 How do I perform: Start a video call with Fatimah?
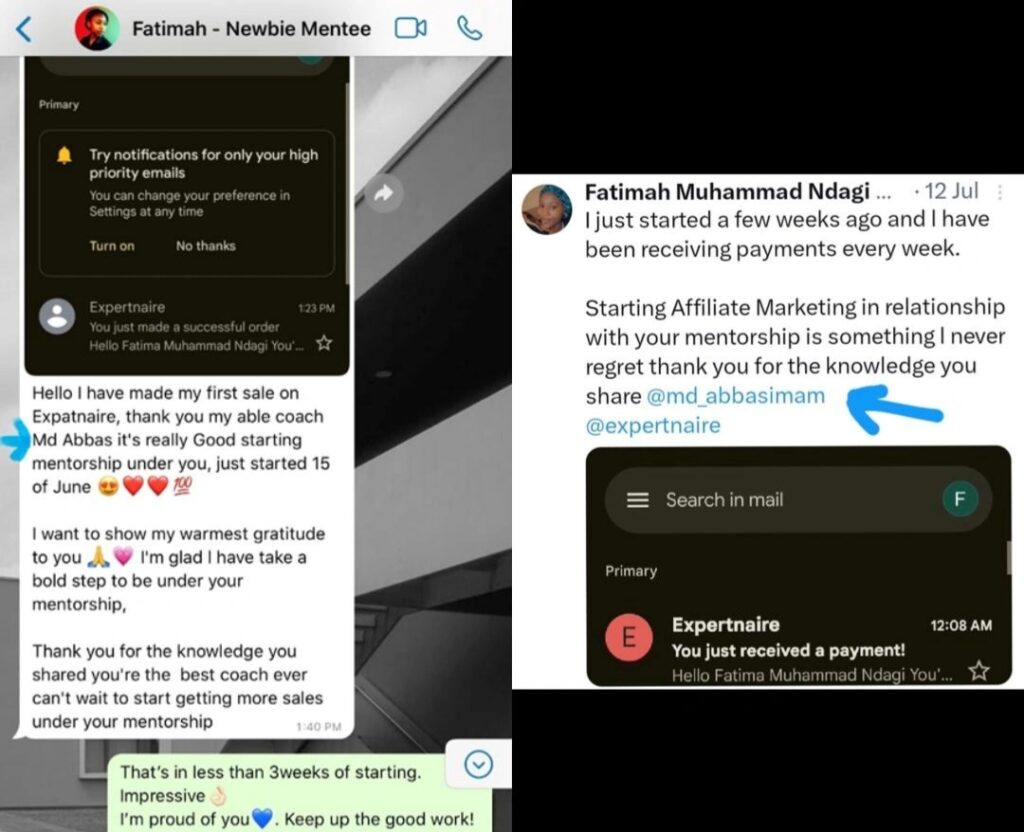(411, 29)
